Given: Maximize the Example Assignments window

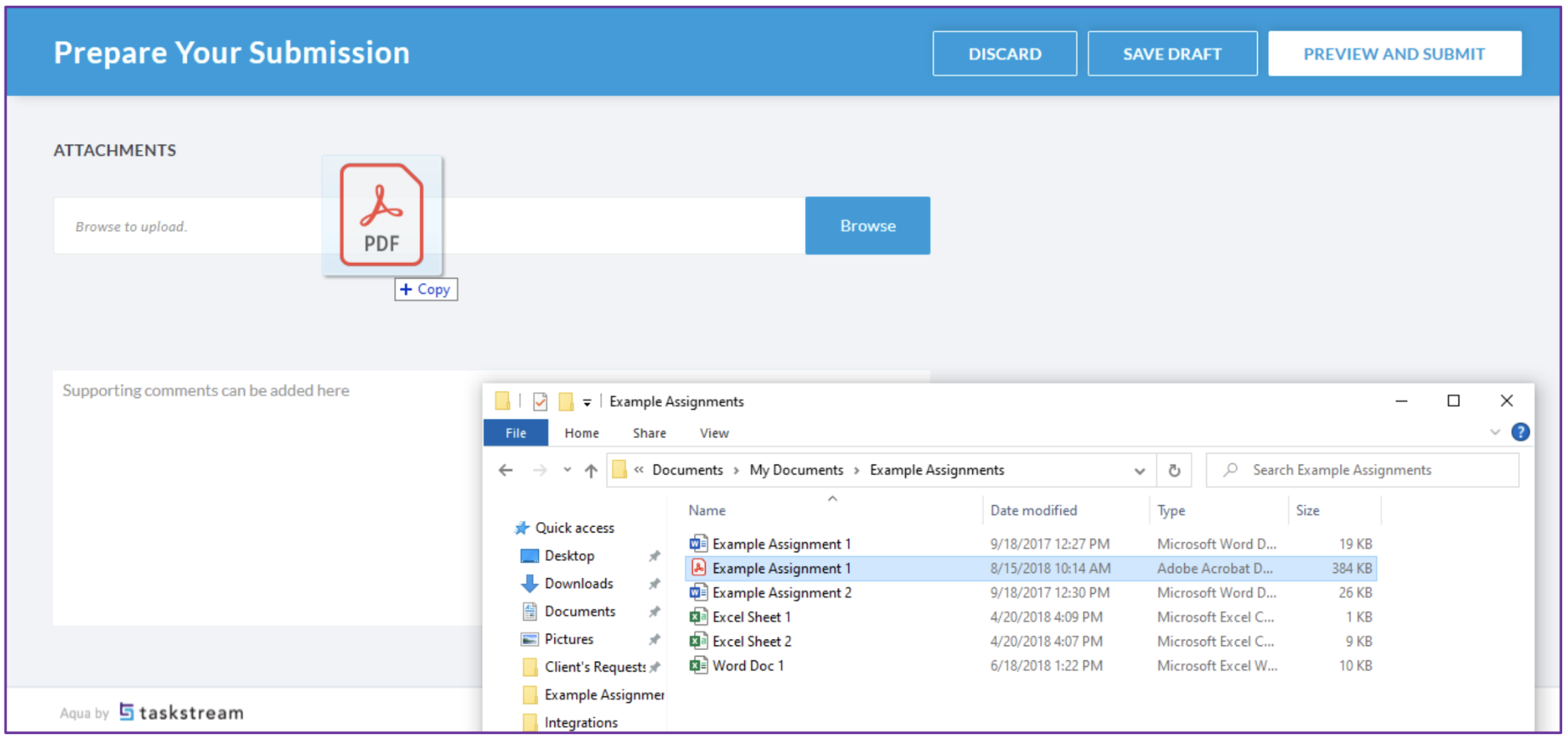Looking at the screenshot, I should (x=1454, y=401).
